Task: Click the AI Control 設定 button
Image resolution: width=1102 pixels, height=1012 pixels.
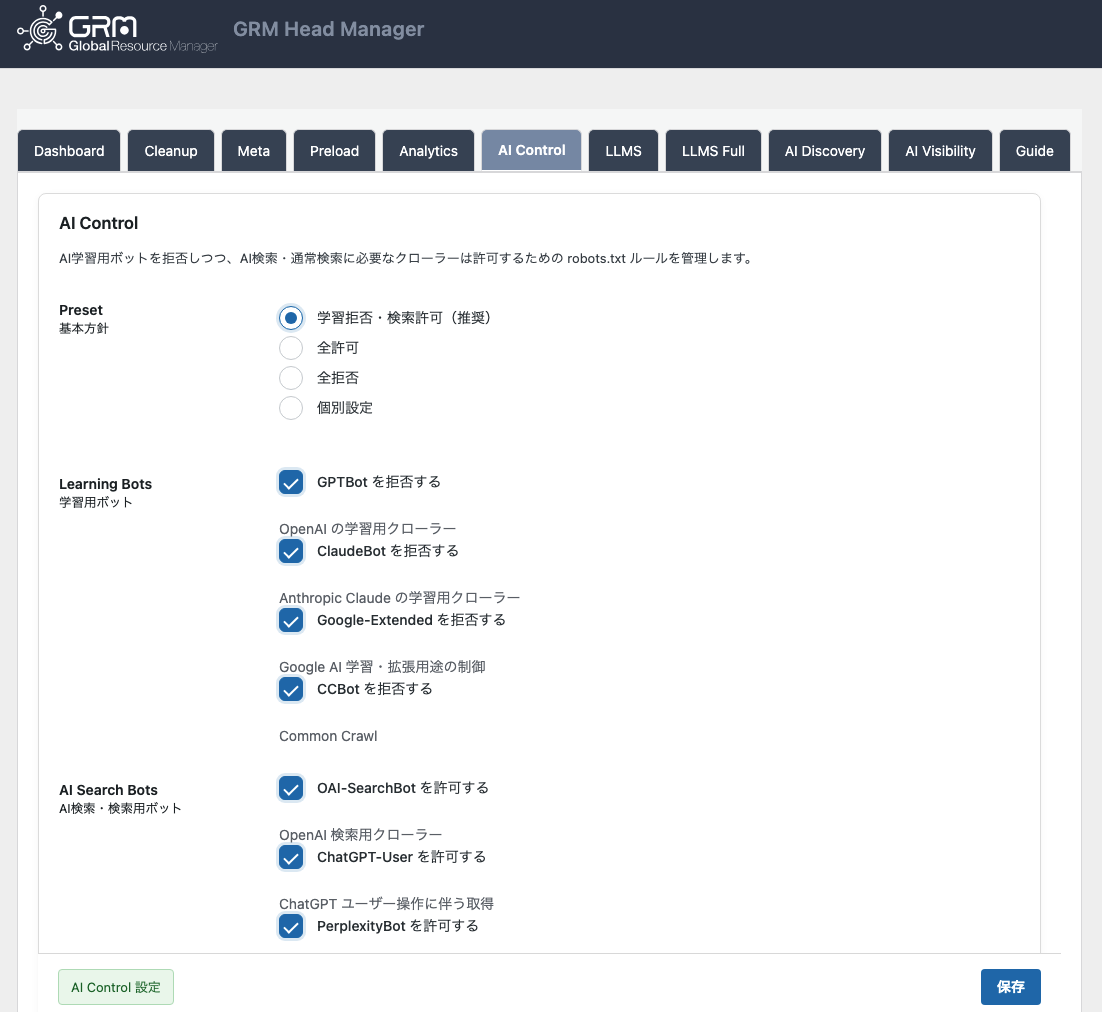Action: click(116, 987)
